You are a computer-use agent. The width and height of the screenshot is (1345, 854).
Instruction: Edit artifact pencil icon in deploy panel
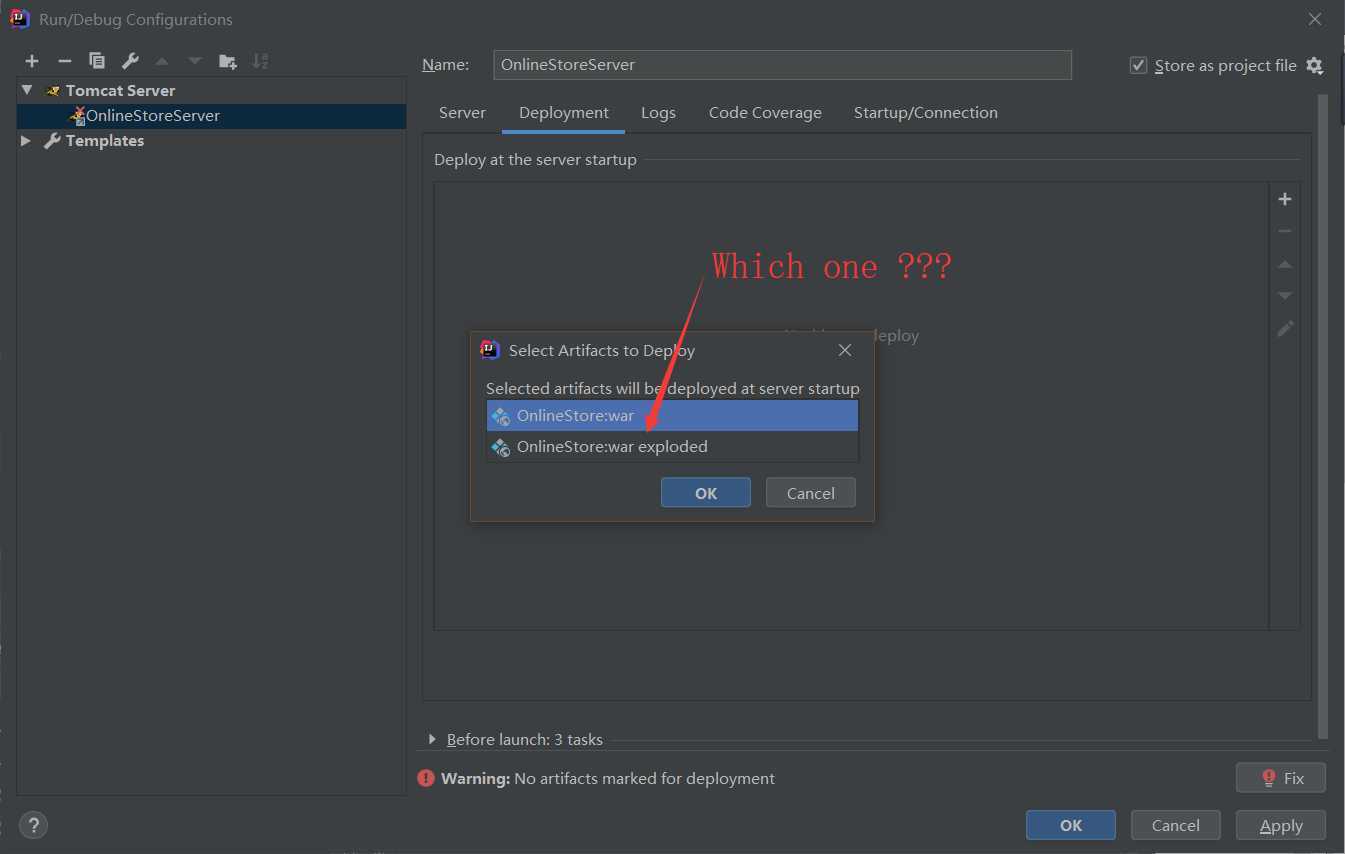point(1285,329)
